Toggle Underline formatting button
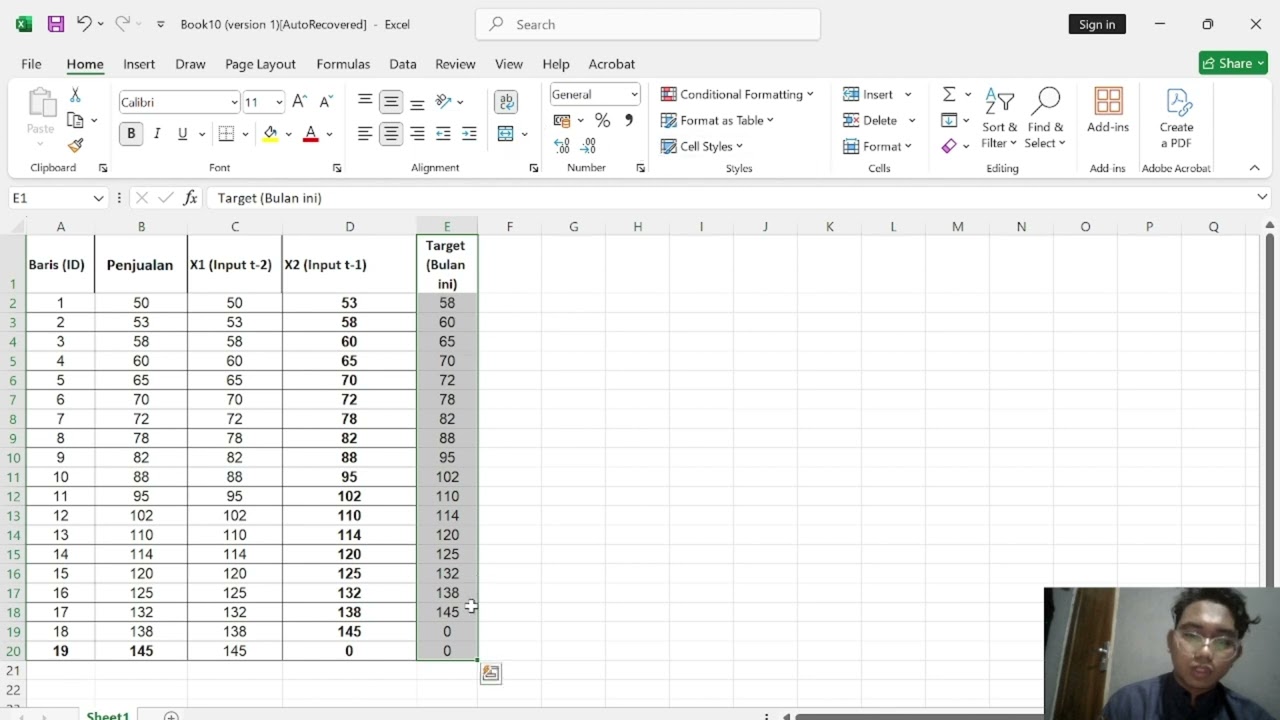The height and width of the screenshot is (720, 1280). pos(182,133)
